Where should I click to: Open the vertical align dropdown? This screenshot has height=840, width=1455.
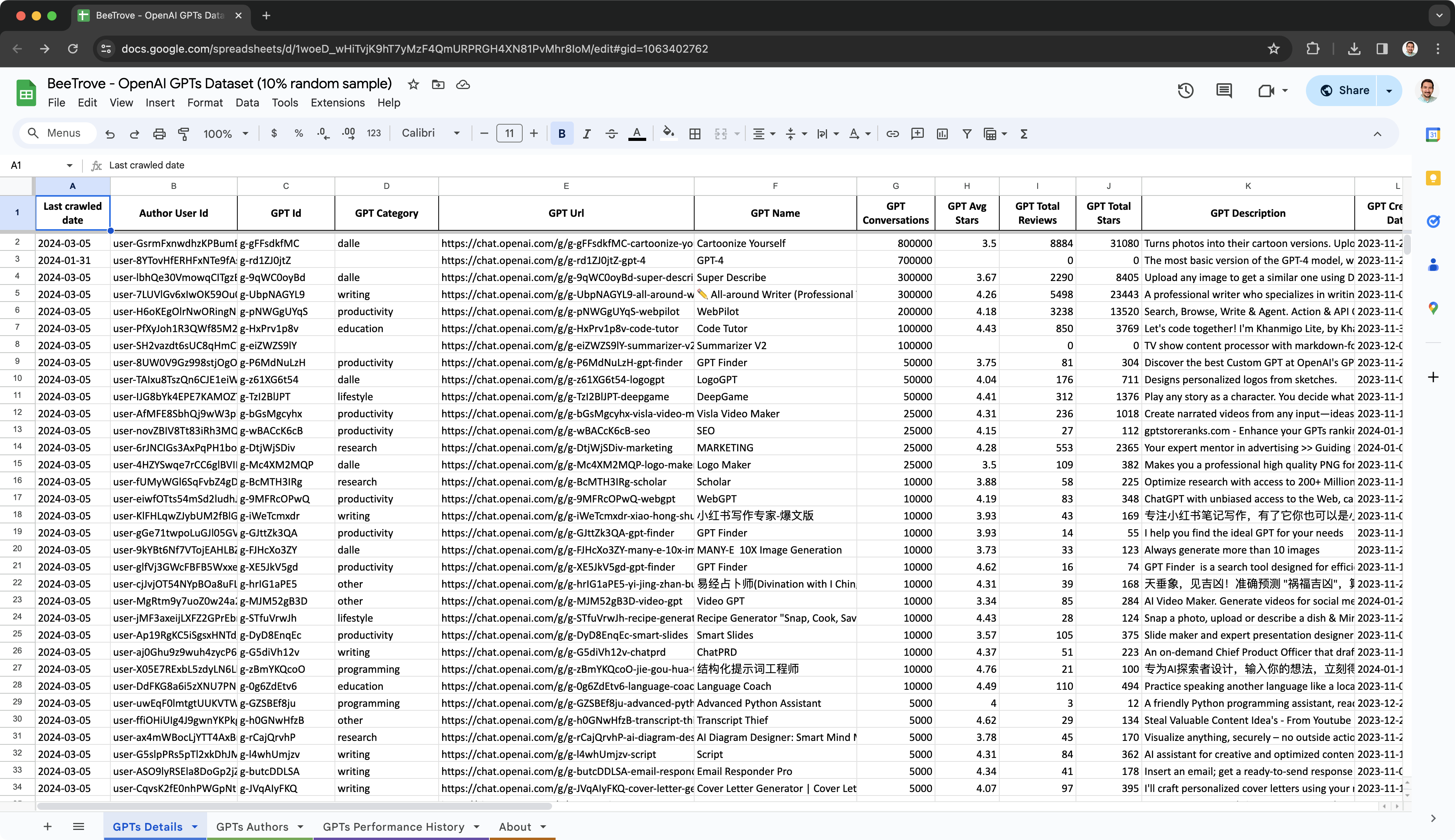coord(796,134)
